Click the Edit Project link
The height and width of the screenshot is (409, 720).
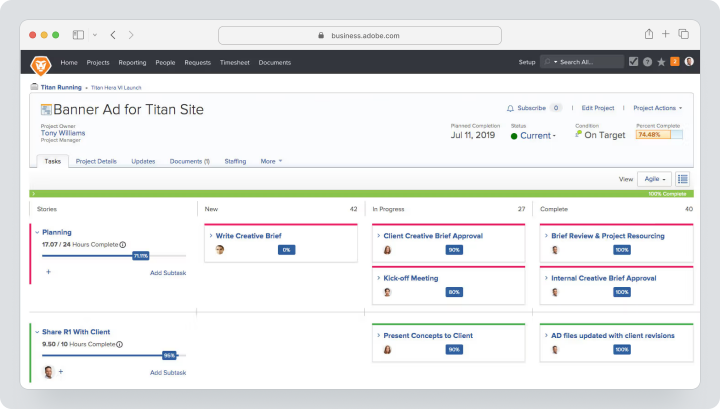point(598,108)
